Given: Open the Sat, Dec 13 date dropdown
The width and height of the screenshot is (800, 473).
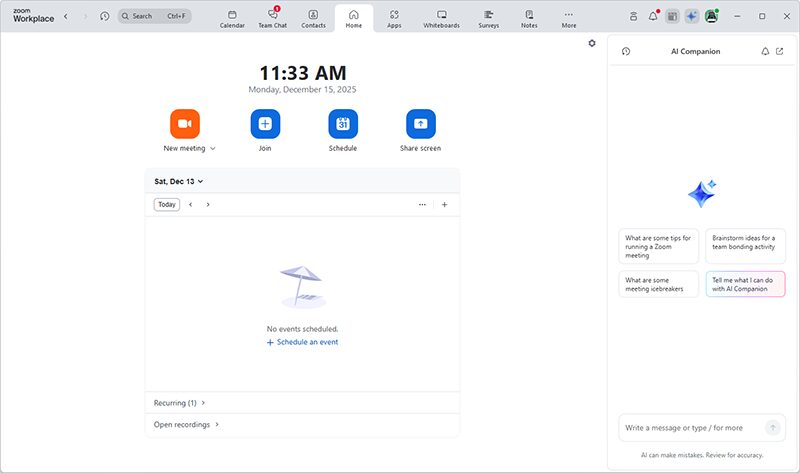Looking at the screenshot, I should coord(179,181).
